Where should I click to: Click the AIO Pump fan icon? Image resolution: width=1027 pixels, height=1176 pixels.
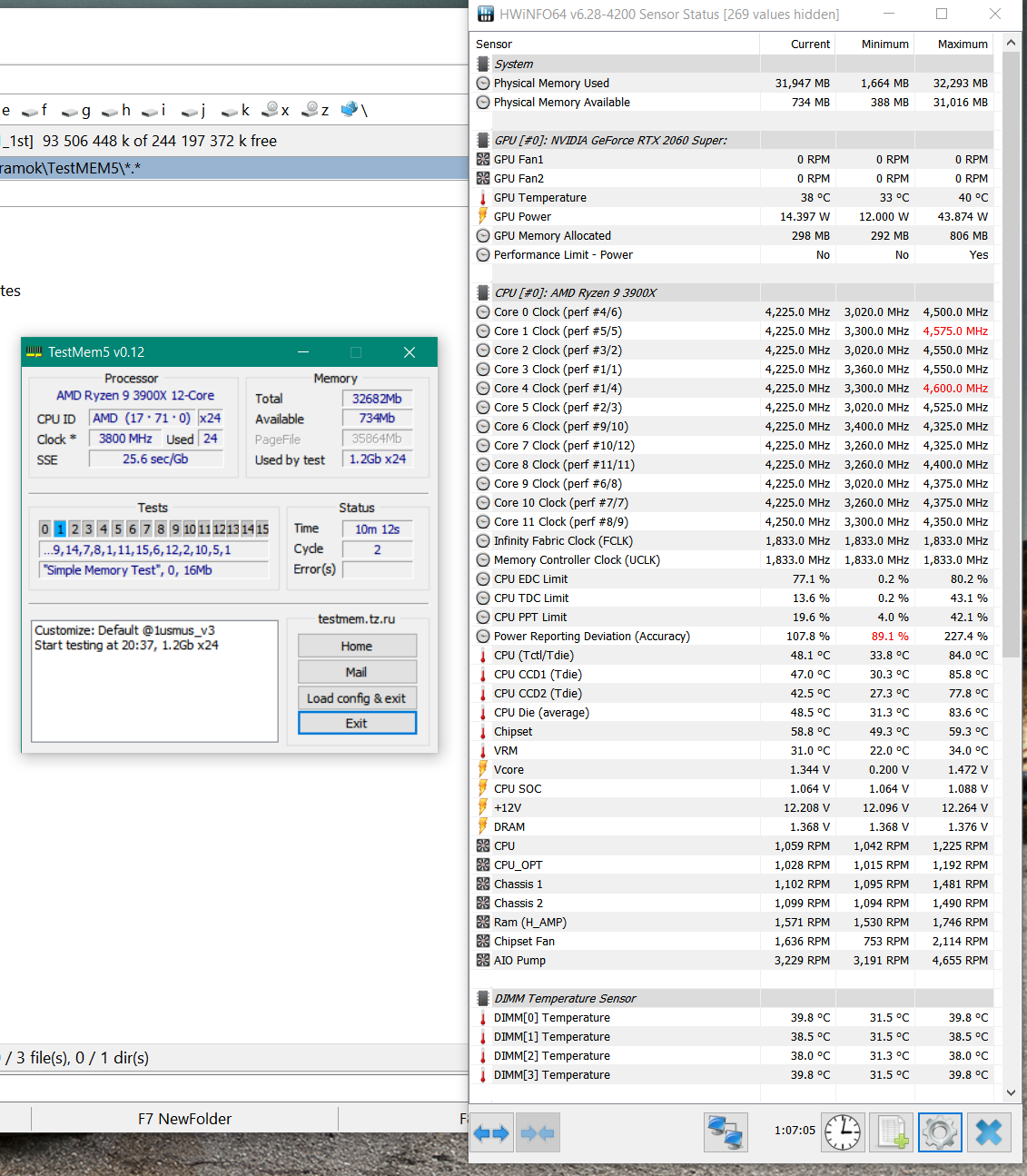coord(483,961)
